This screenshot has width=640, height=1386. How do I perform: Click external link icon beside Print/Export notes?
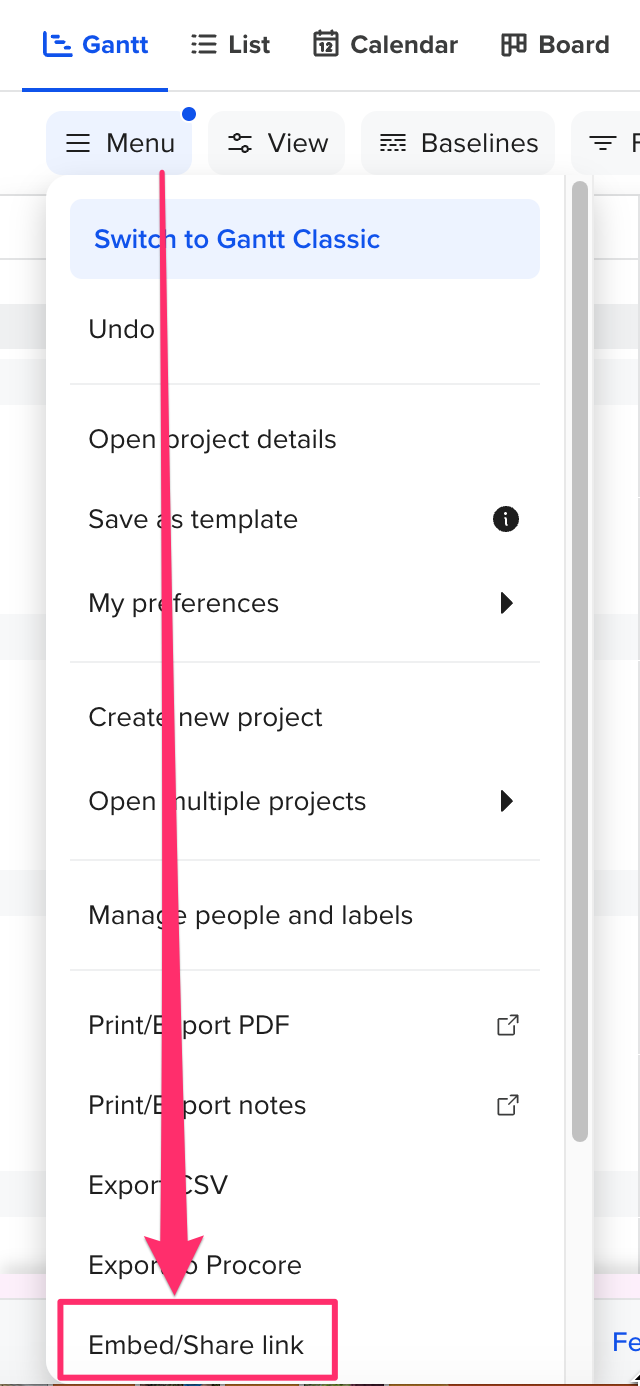[508, 1105]
